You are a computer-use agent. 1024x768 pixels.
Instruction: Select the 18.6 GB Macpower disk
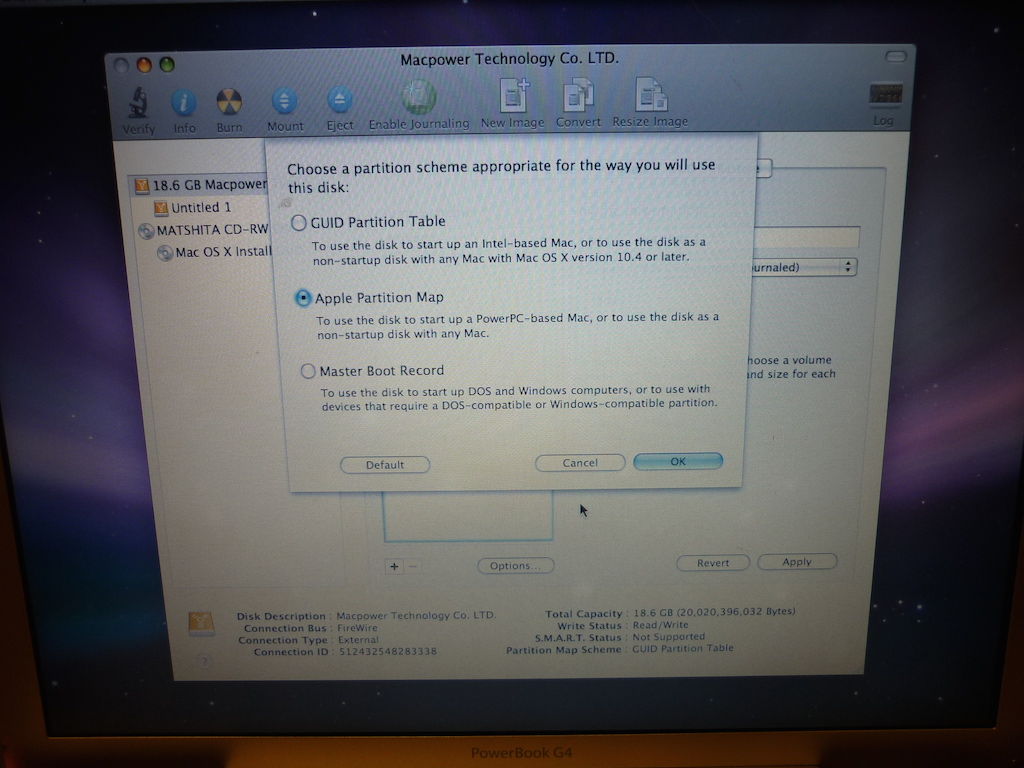(x=200, y=185)
